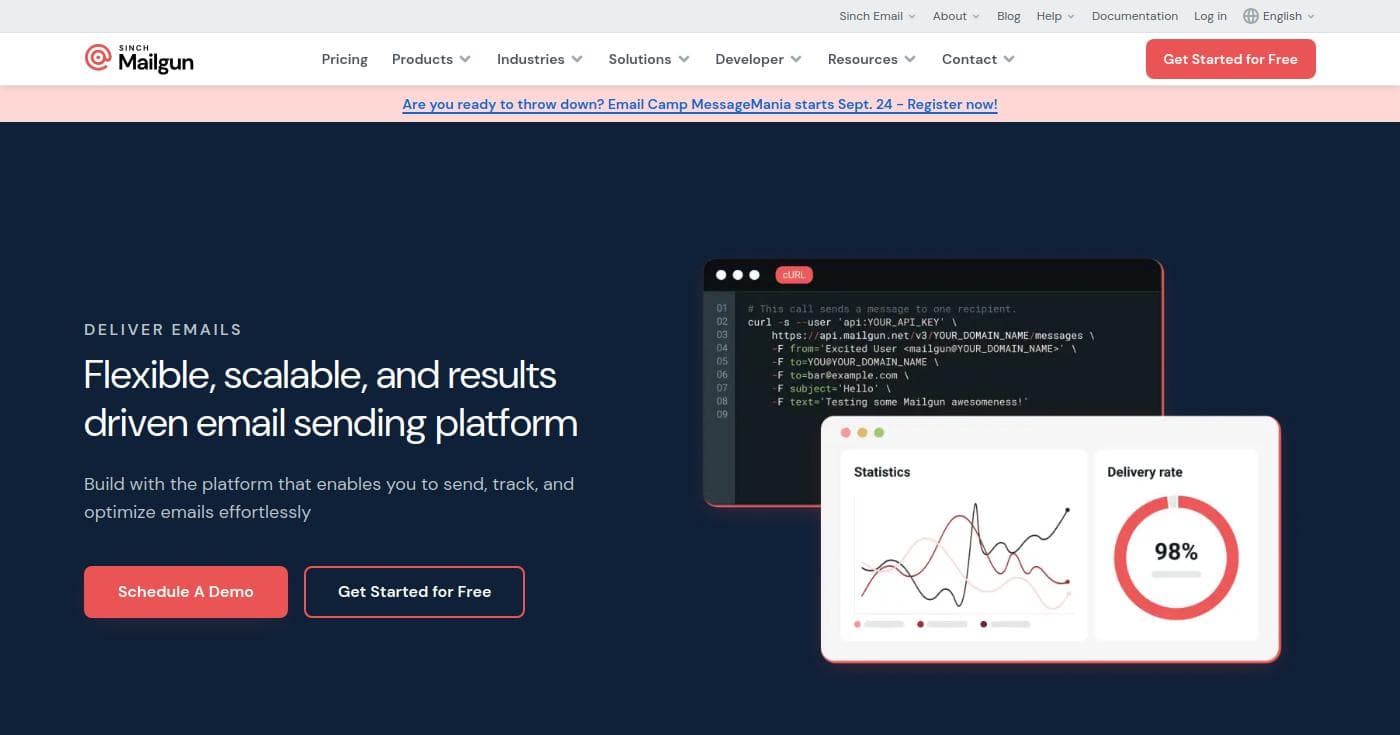Click the 98% delivery rate donut chart
Viewport: 1400px width, 735px height.
coord(1175,556)
